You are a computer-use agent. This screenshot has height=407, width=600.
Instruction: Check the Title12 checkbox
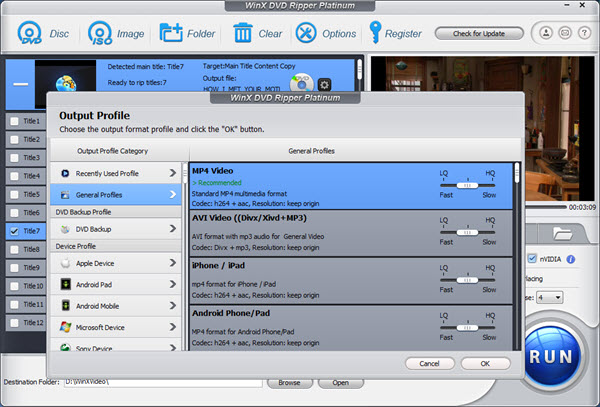point(14,322)
